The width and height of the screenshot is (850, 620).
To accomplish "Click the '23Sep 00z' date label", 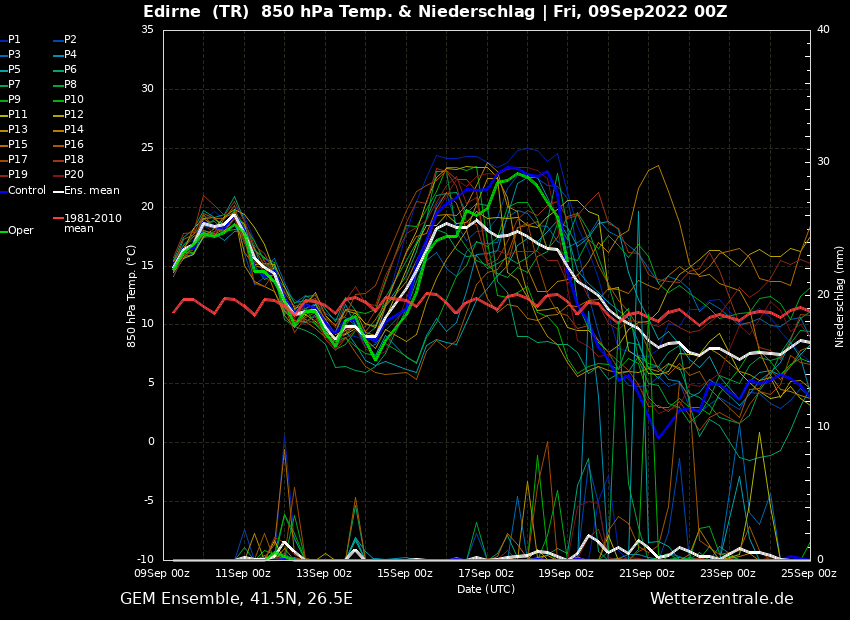I will pyautogui.click(x=728, y=573).
